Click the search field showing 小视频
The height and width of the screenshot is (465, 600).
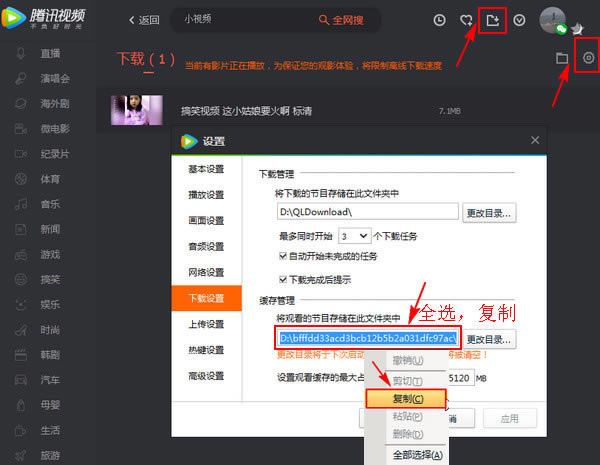point(245,20)
